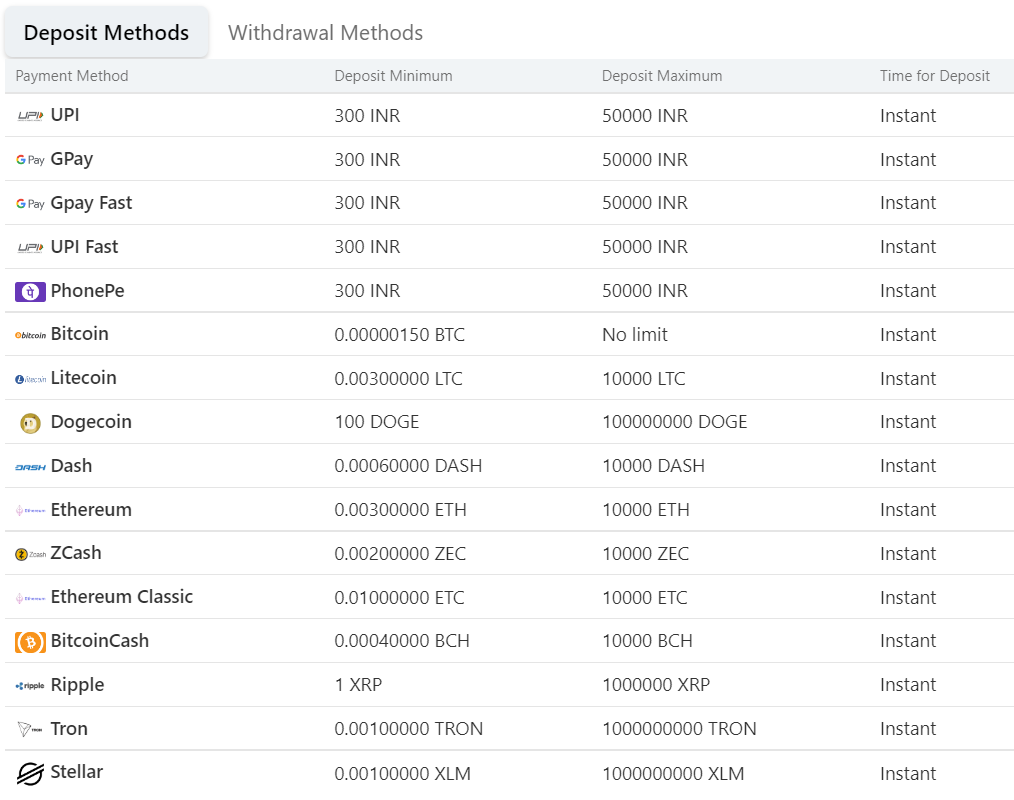The image size is (1014, 800).
Task: Select the PhonePe method name
Action: 87,291
